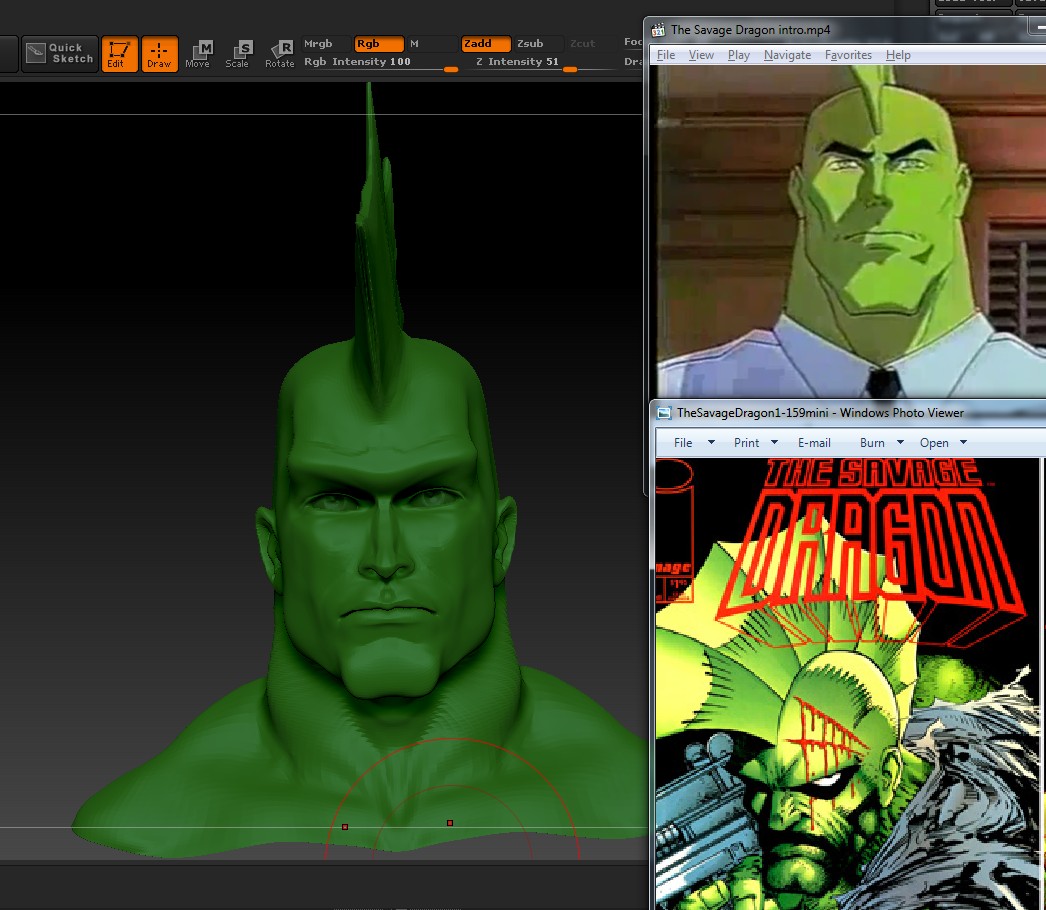This screenshot has height=910, width=1046.
Task: Open the Burn dropdown arrow
Action: [900, 442]
